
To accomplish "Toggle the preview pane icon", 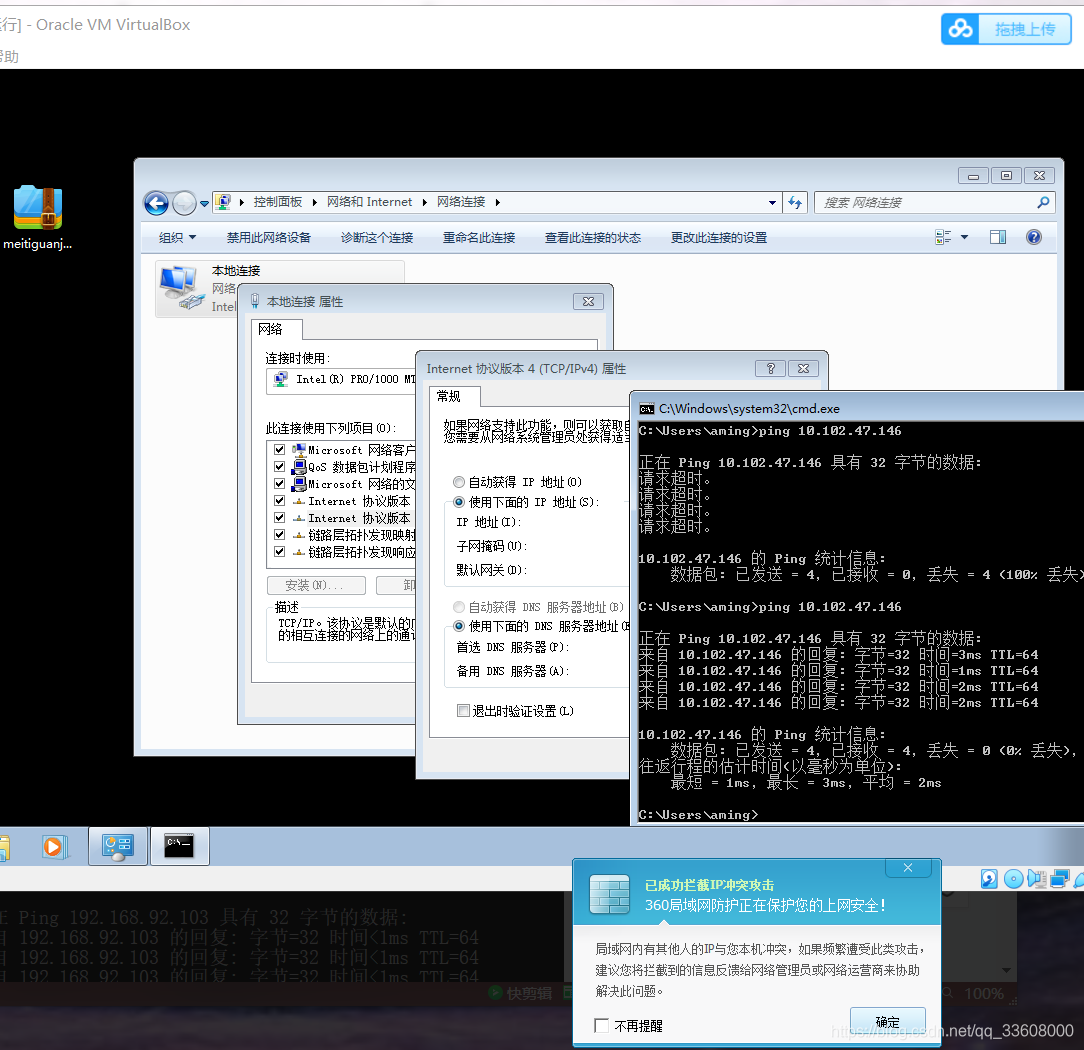I will click(998, 238).
